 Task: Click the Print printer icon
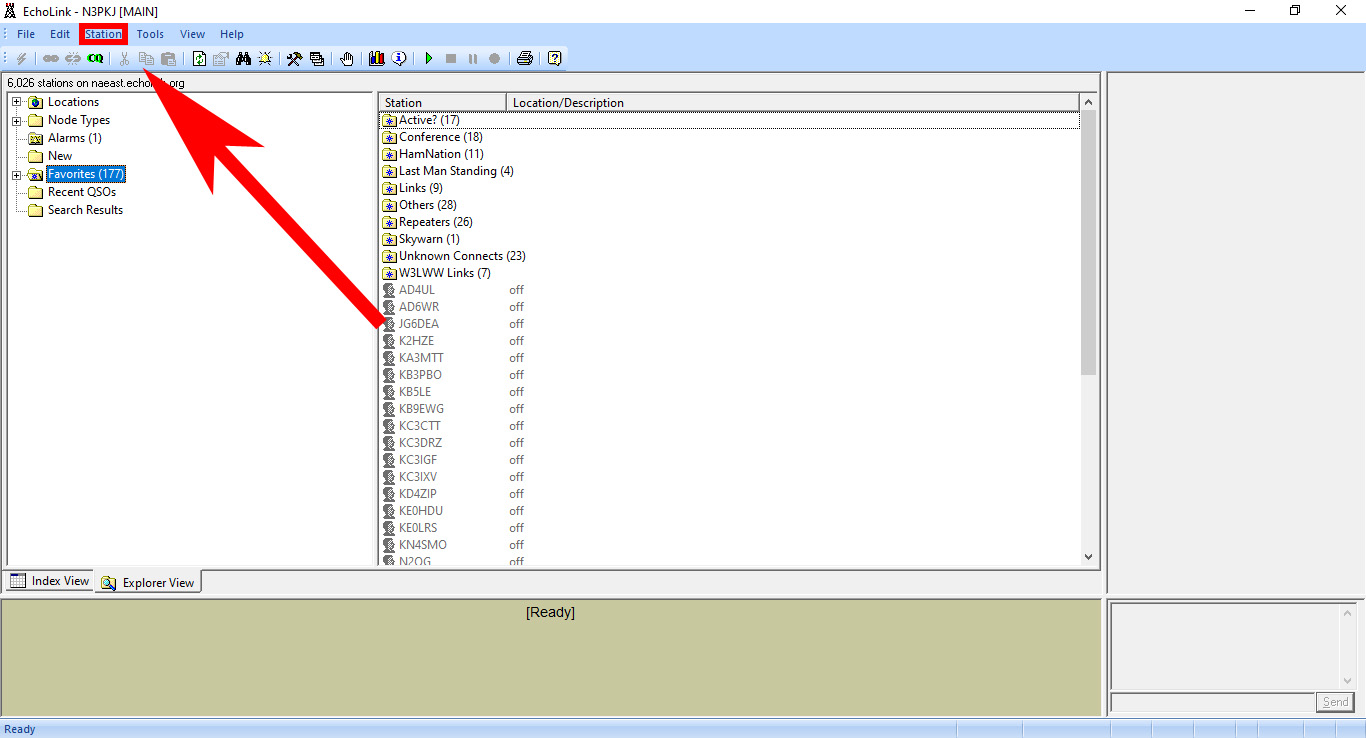(525, 59)
